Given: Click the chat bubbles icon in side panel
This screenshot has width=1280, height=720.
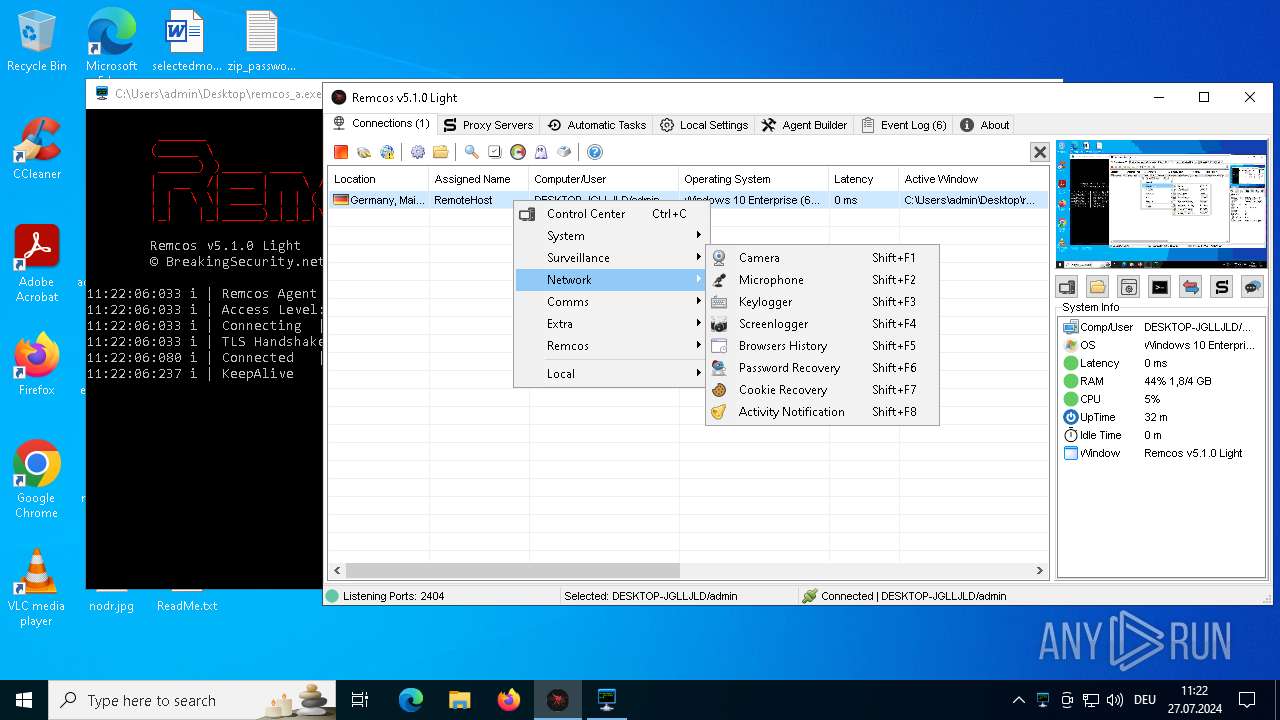Looking at the screenshot, I should point(1252,287).
